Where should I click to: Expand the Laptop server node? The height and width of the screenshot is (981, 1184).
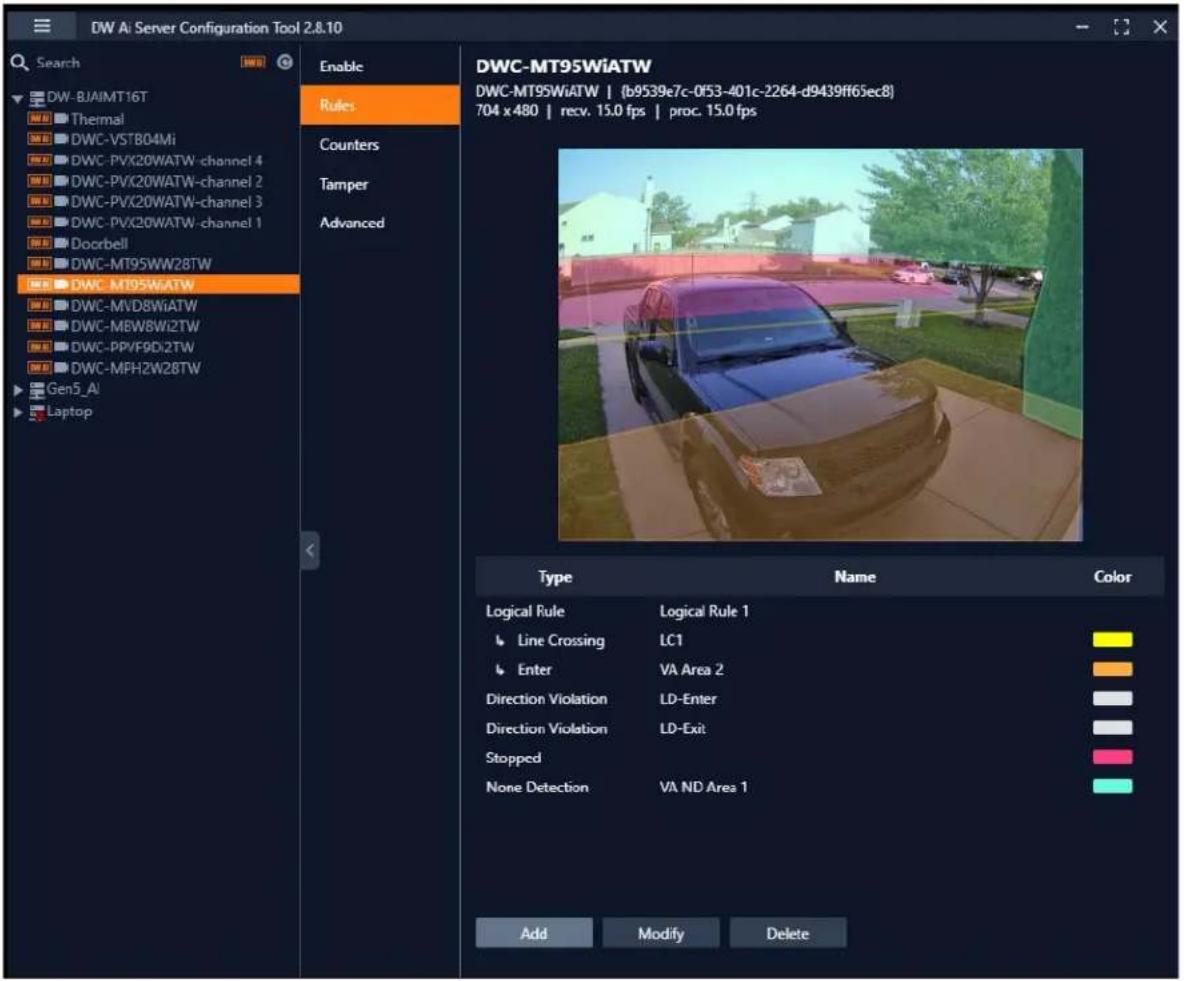tap(18, 412)
